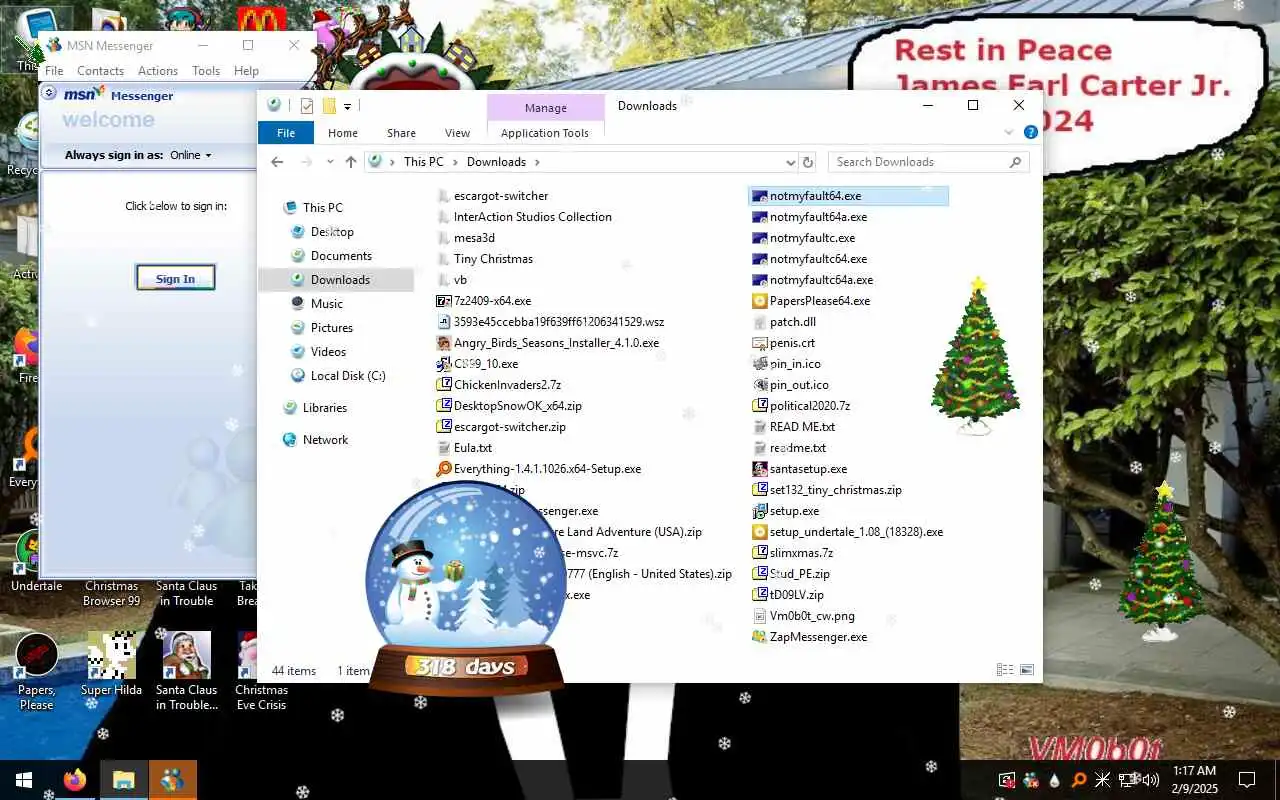Expand the ribbon with the chevron arrow
This screenshot has width=1280, height=800.
click(1009, 132)
